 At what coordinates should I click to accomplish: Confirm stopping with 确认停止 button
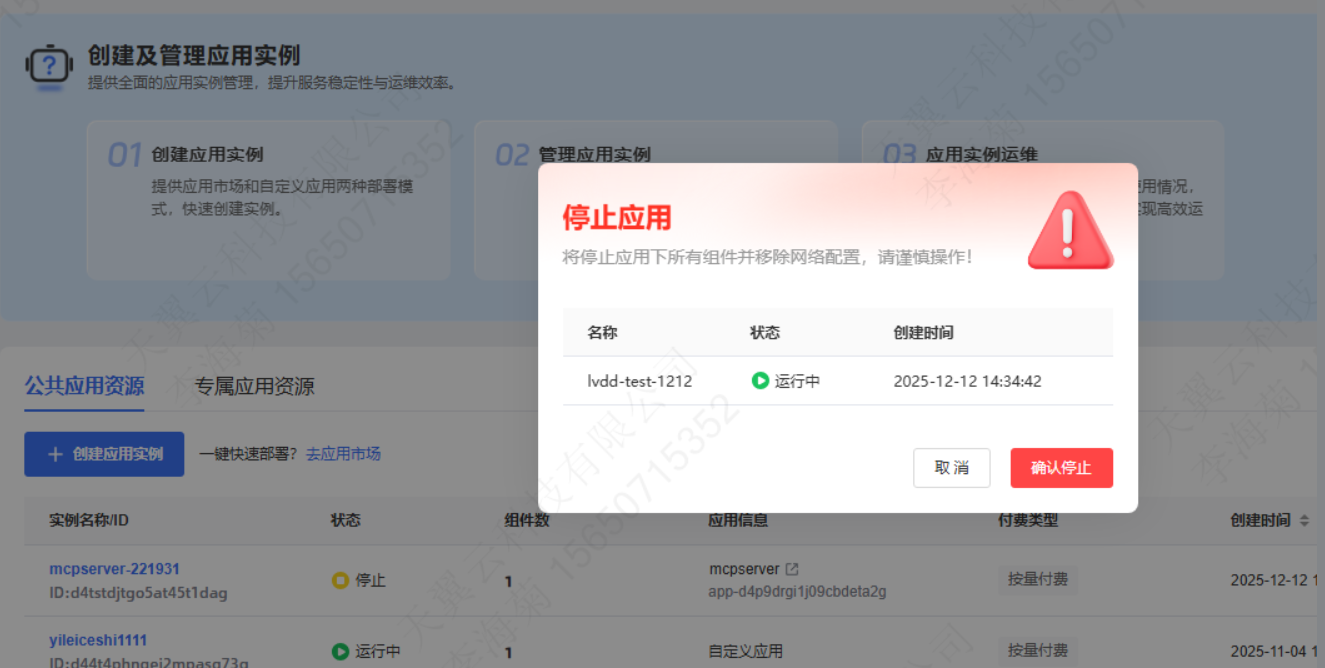pyautogui.click(x=1061, y=468)
